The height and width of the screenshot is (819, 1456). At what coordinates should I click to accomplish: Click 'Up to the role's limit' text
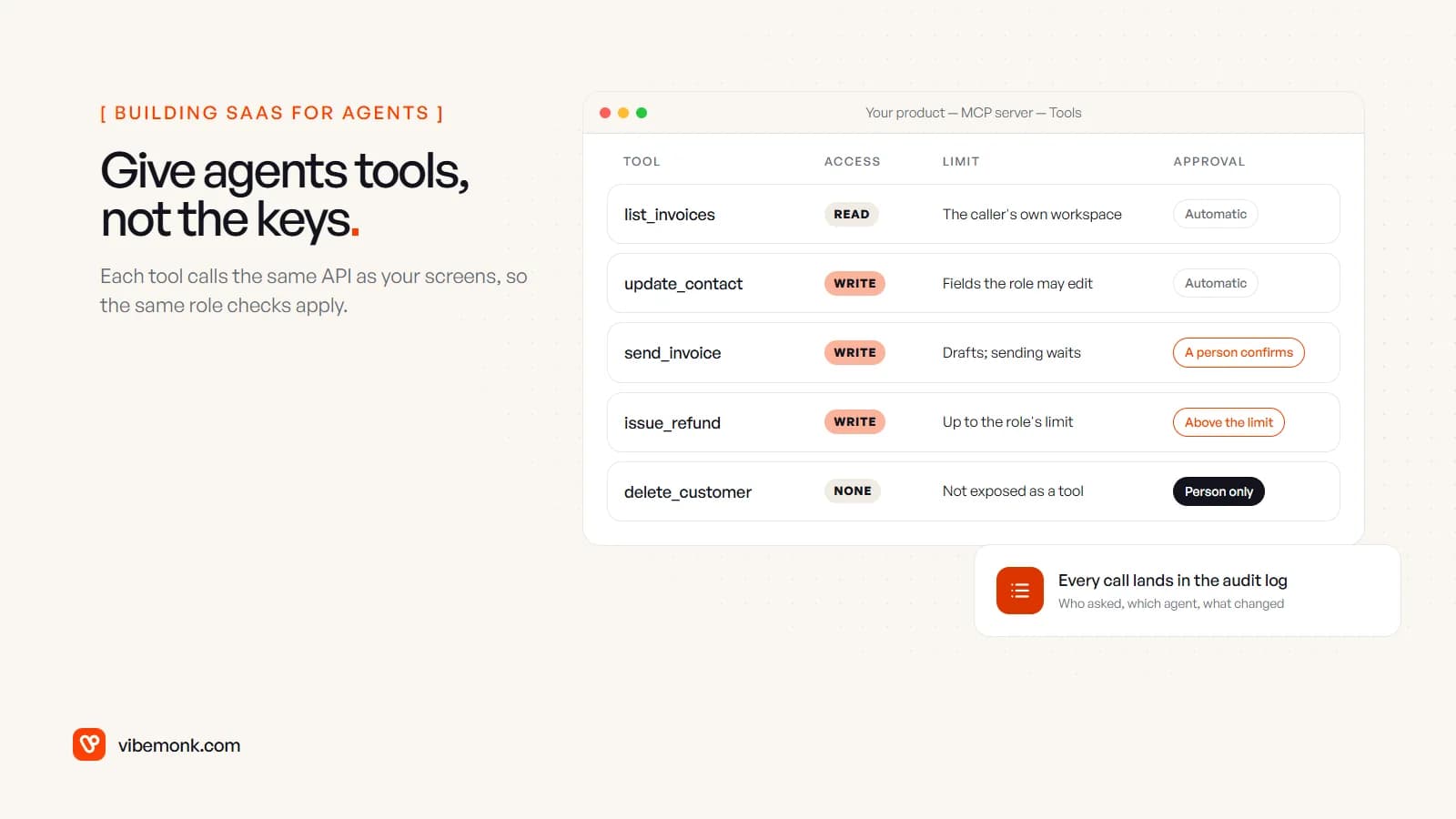1007,422
